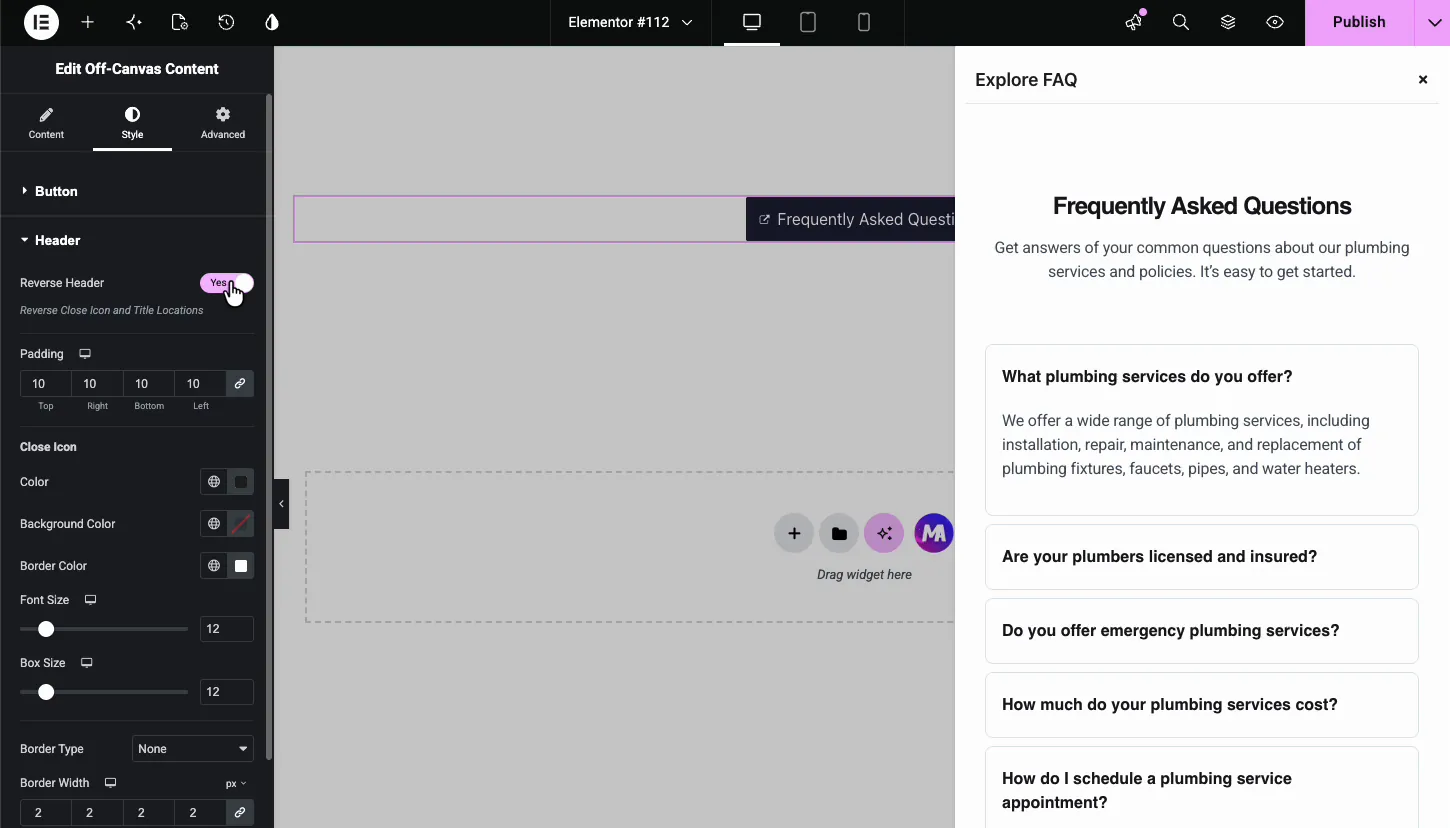
Task: Edit the Box Size value field
Action: click(227, 692)
